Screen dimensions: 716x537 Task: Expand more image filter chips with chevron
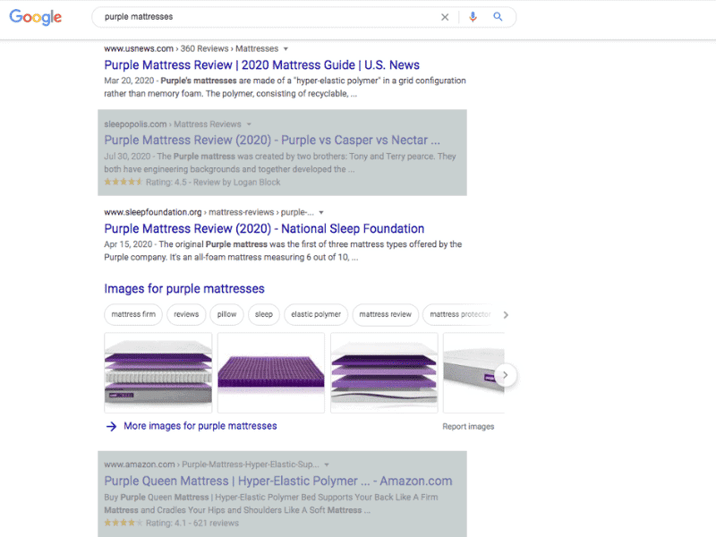pyautogui.click(x=505, y=315)
